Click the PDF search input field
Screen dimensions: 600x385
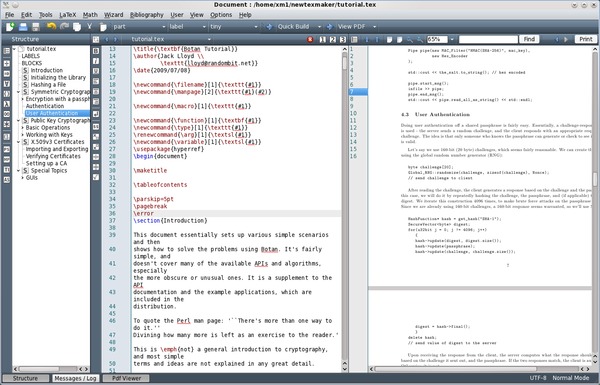[x=488, y=39]
